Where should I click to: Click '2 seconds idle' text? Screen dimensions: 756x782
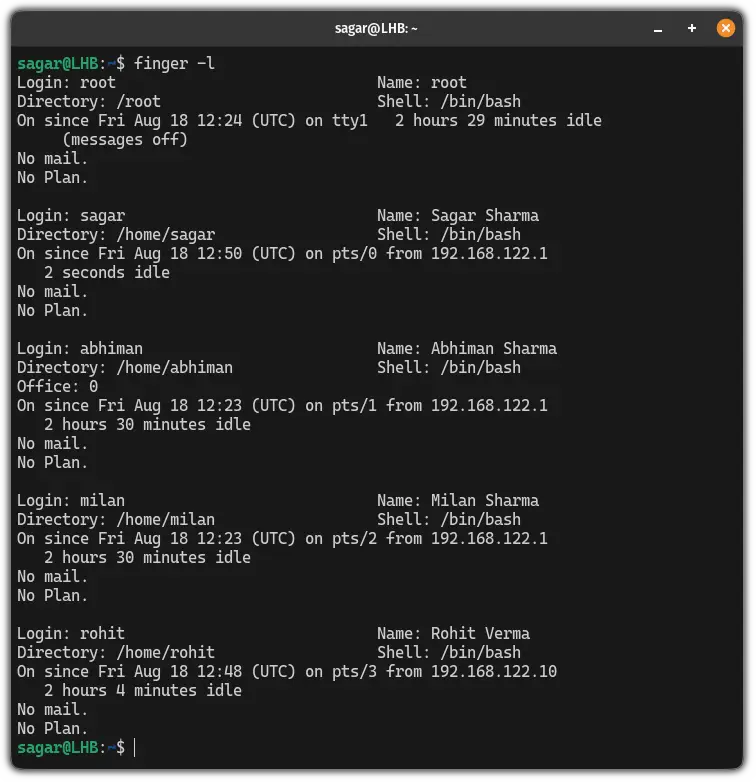(x=107, y=273)
